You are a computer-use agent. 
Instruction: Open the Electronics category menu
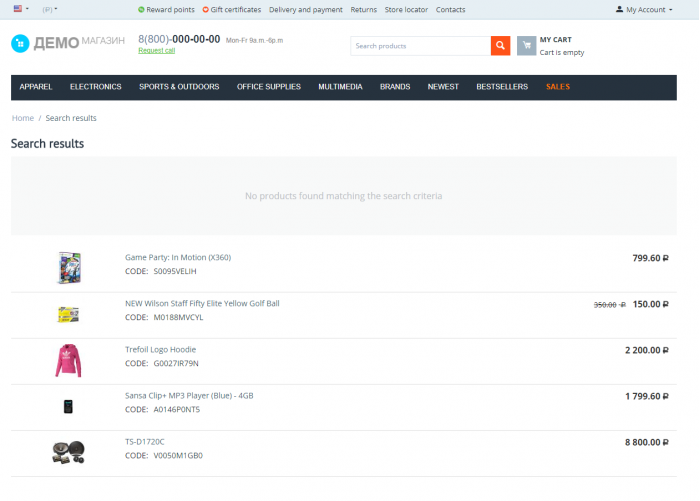click(96, 87)
